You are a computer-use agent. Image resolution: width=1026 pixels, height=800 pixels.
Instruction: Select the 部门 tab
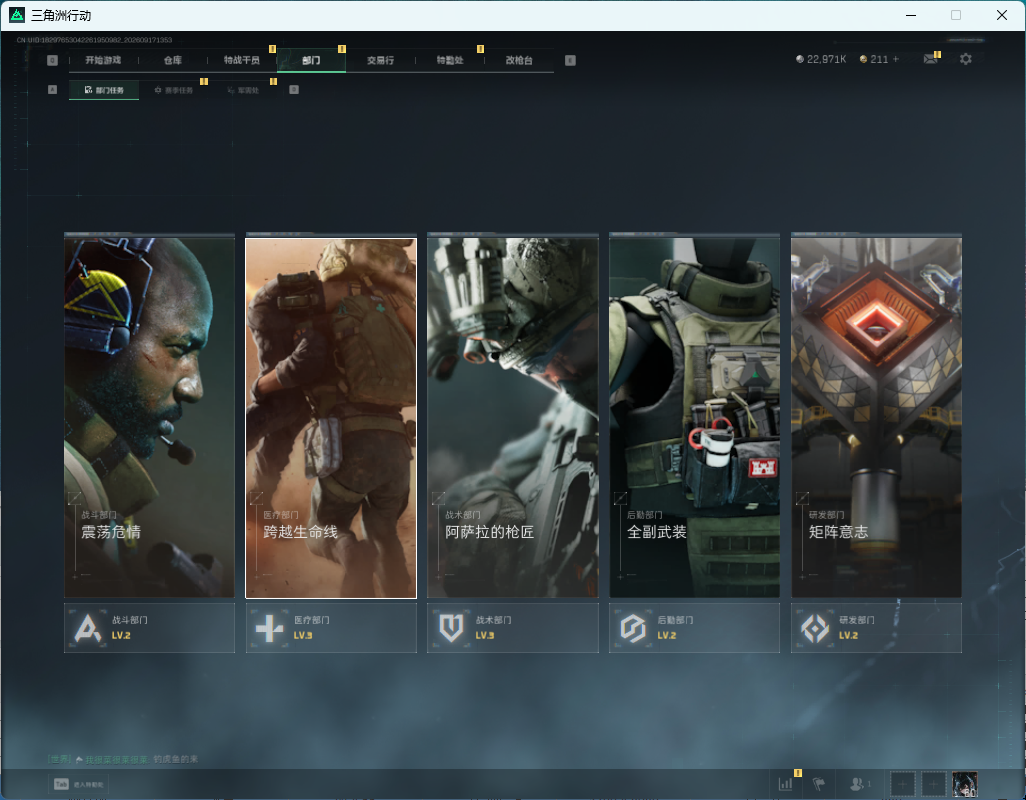[x=311, y=60]
